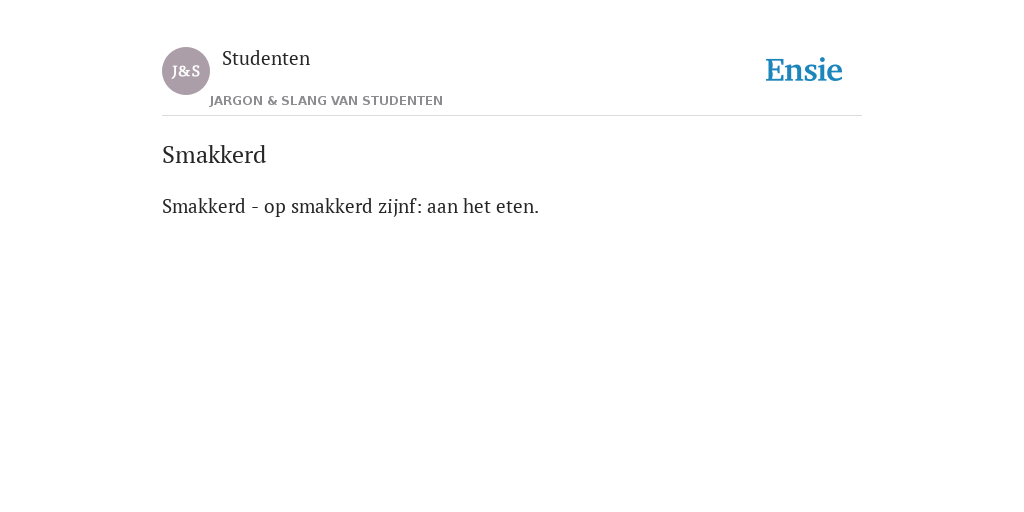Open the Studenten author name
Viewport: 1024px width, 512px height.
[266, 58]
